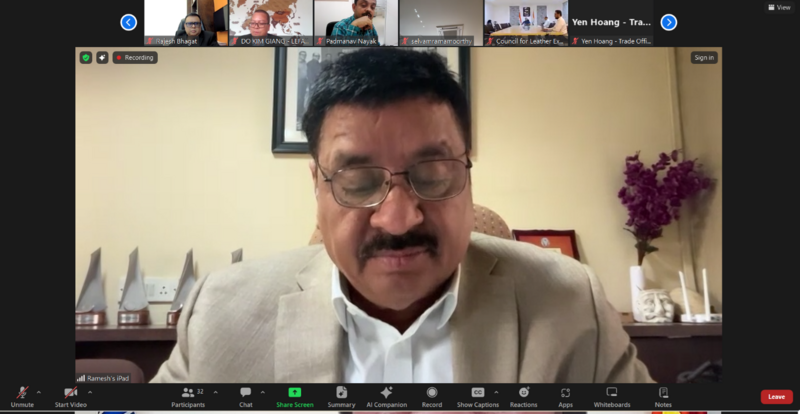Launch the AI Companion
The height and width of the screenshot is (414, 800).
pyautogui.click(x=386, y=396)
